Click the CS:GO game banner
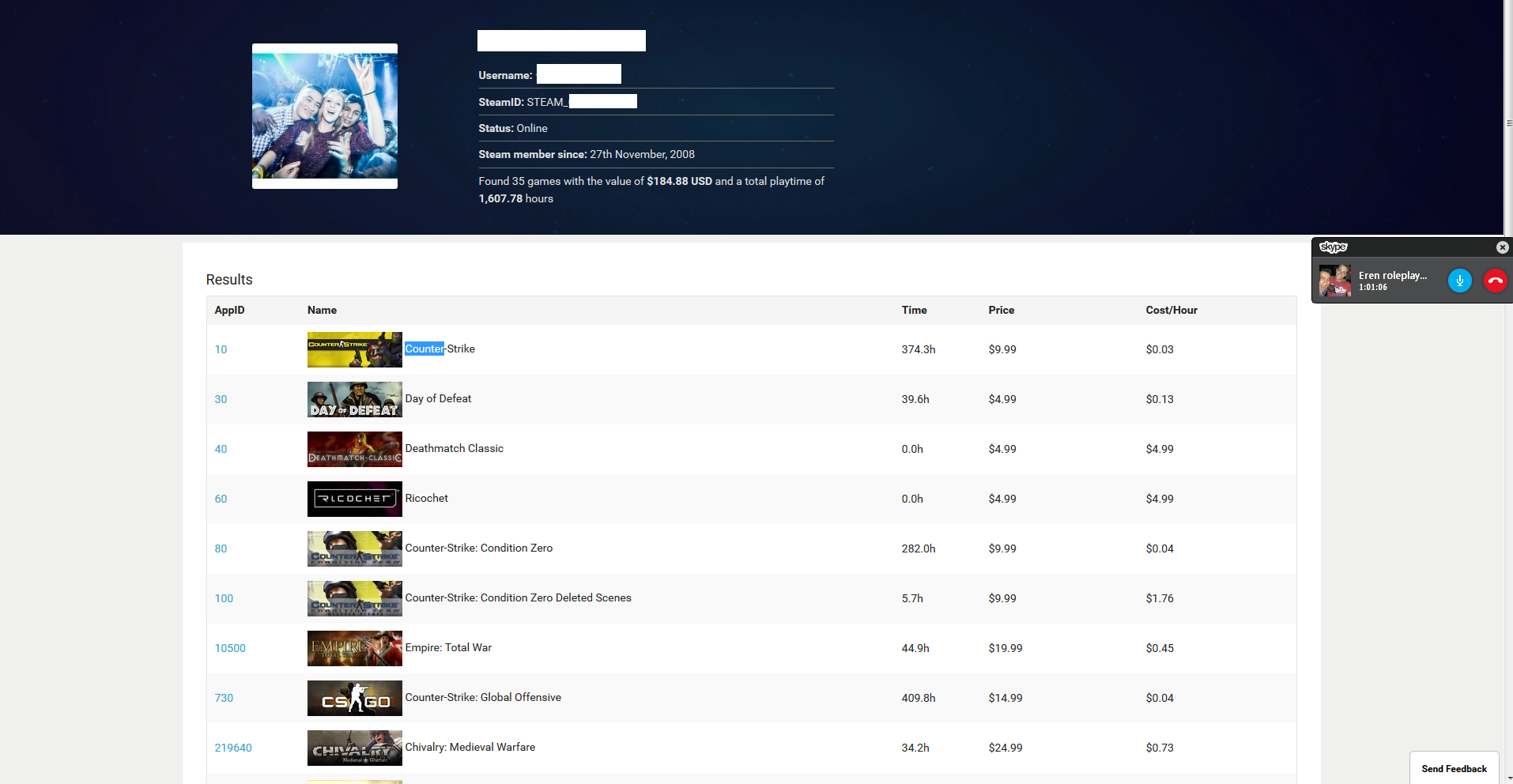Screen dimensions: 1513x784 355,698
